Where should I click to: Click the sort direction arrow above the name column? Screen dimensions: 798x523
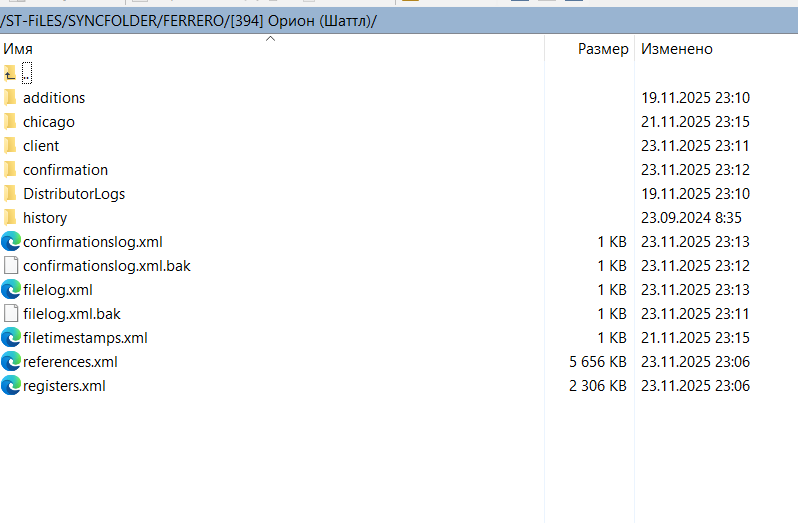pyautogui.click(x=271, y=39)
